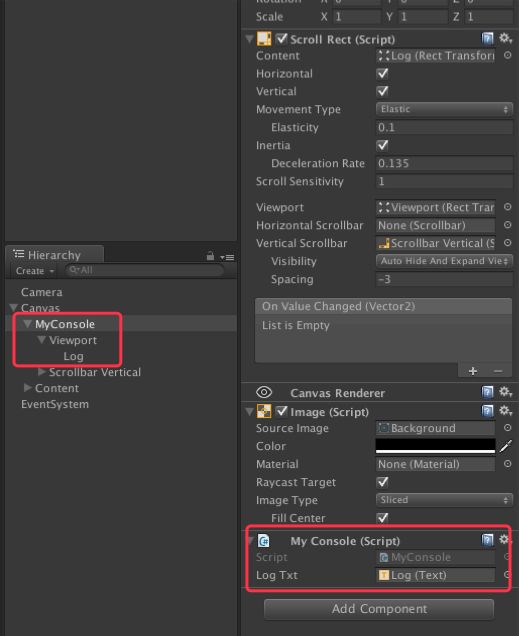
Task: Click the black Color swatch
Action: click(435, 446)
